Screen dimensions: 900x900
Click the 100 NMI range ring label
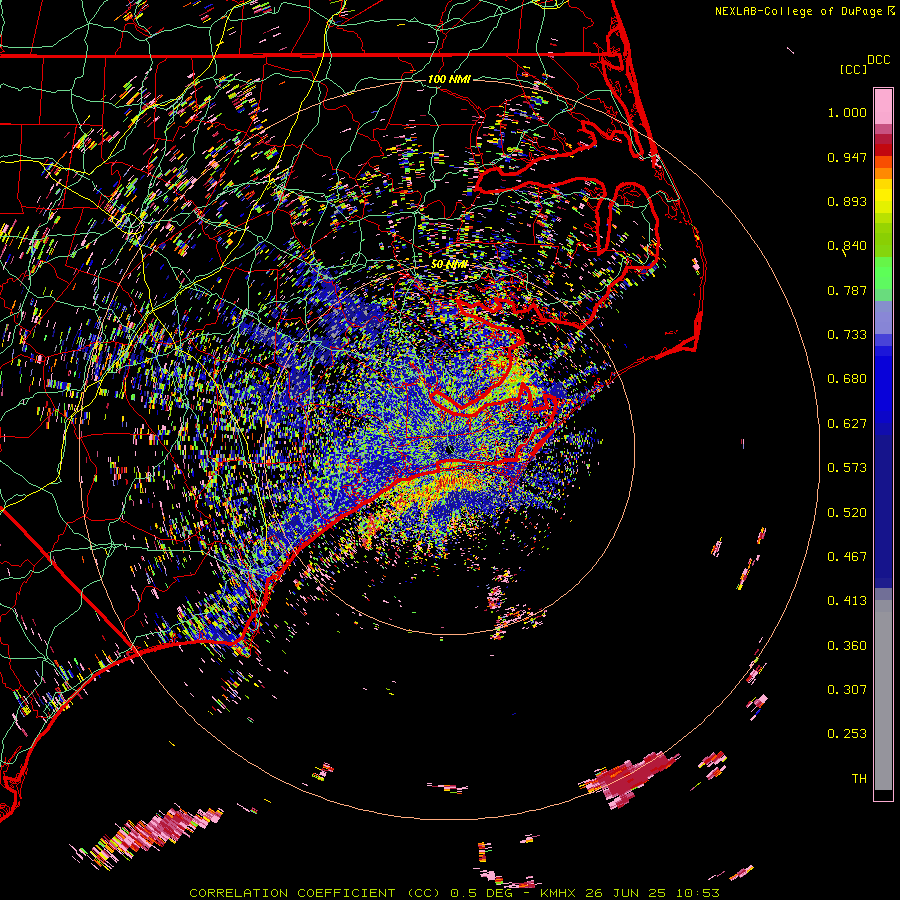449,79
